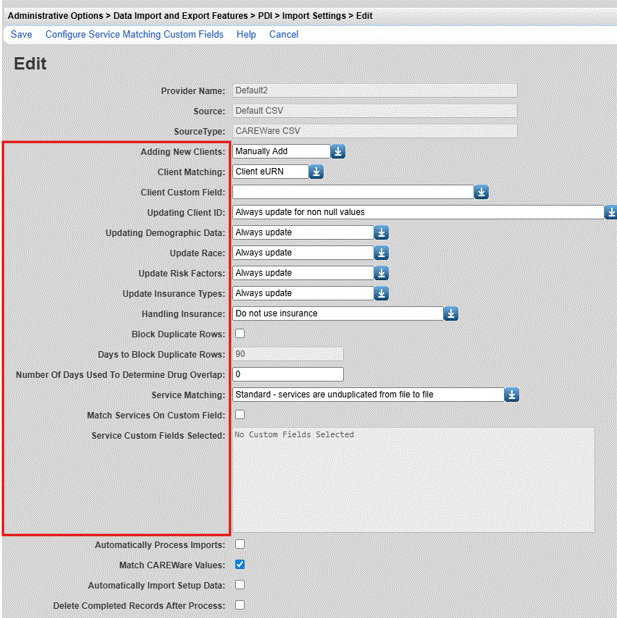Cancel editing import settings
The height and width of the screenshot is (618, 617).
point(283,34)
